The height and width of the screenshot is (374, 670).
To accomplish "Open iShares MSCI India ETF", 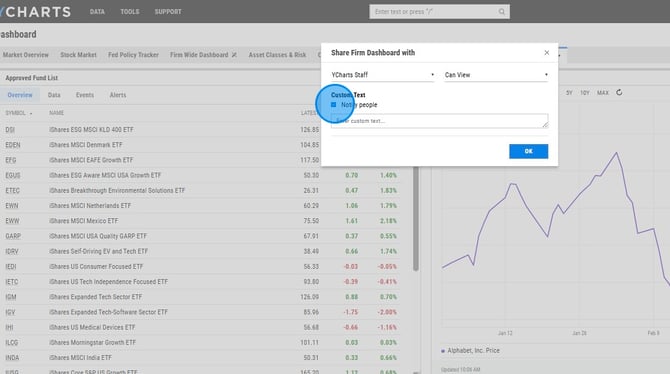I will [80, 358].
